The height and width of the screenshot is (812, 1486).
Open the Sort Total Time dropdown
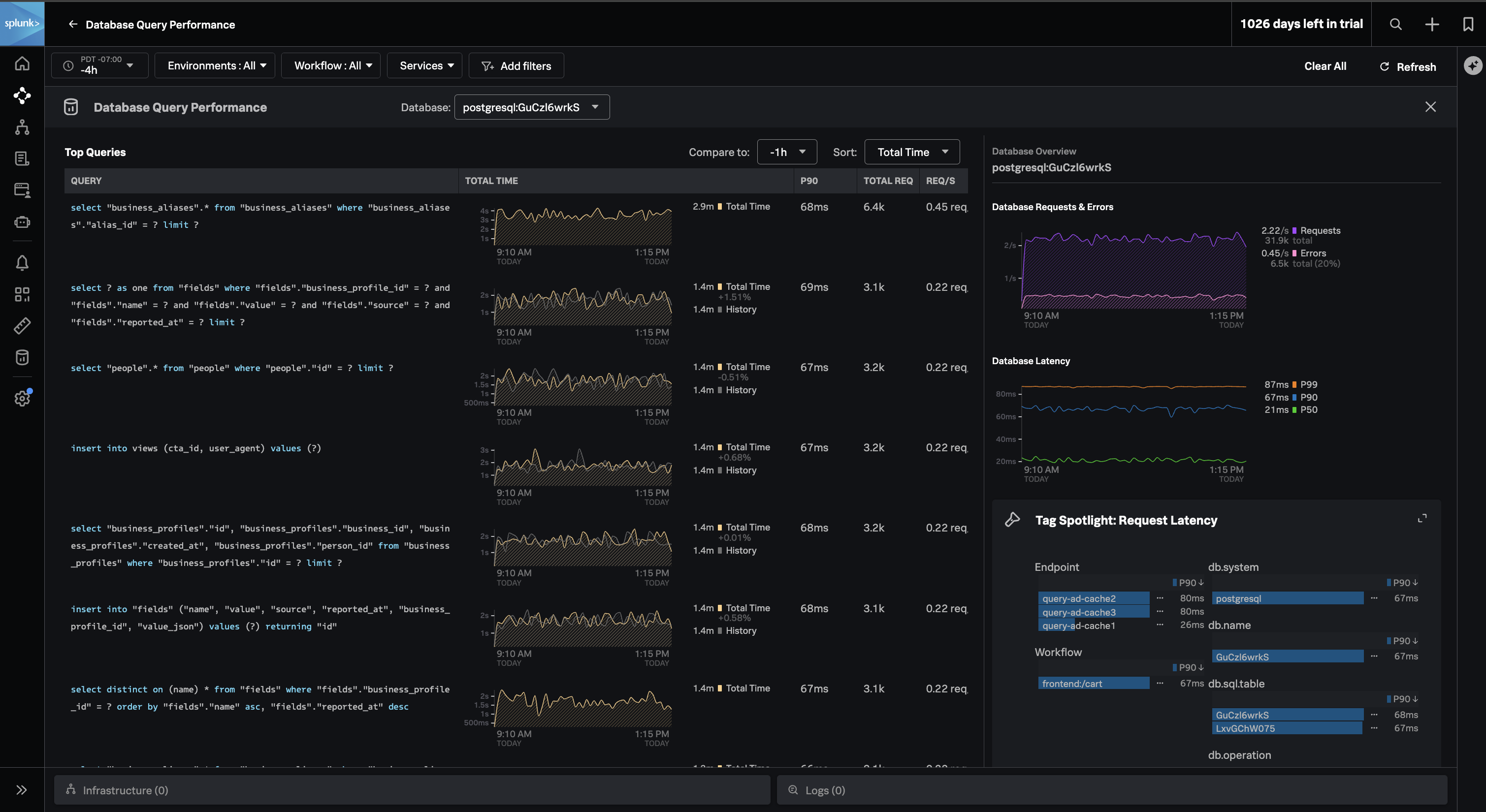coord(911,152)
